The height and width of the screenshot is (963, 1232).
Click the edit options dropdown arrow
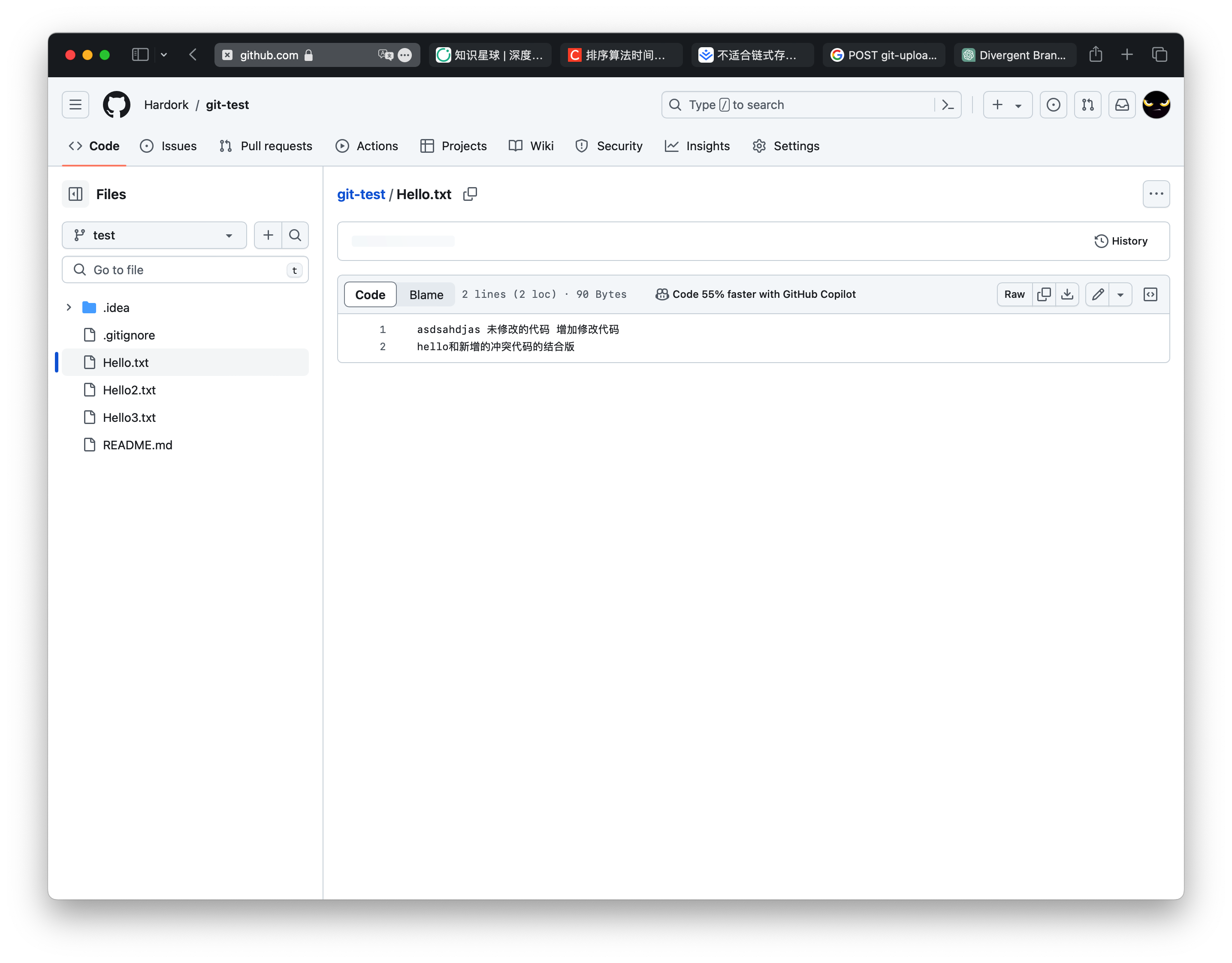point(1120,294)
